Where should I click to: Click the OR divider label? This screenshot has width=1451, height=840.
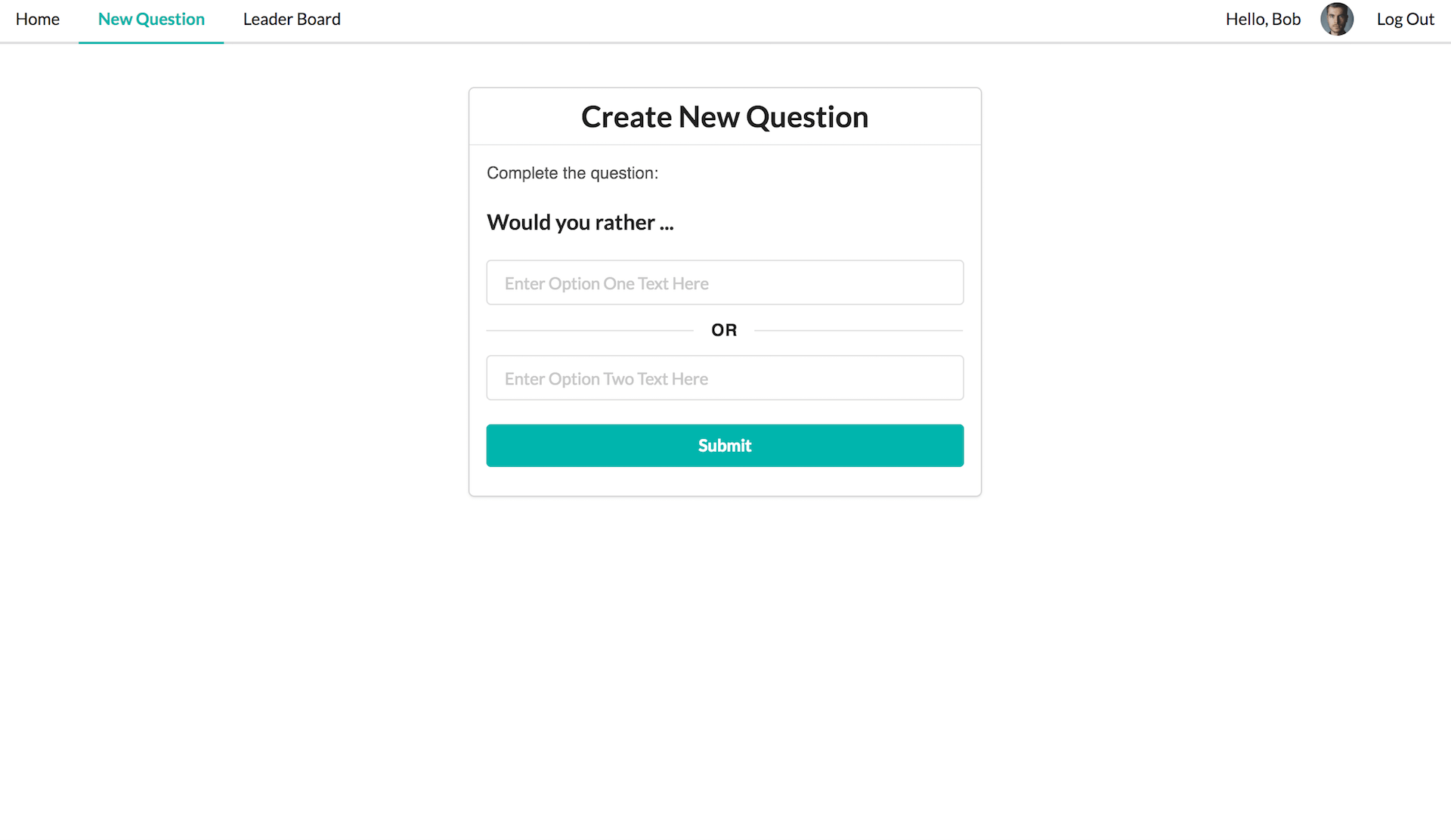[724, 330]
